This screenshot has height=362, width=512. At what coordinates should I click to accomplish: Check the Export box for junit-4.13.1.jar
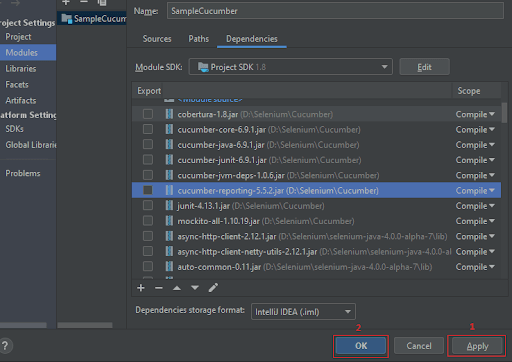click(x=148, y=206)
